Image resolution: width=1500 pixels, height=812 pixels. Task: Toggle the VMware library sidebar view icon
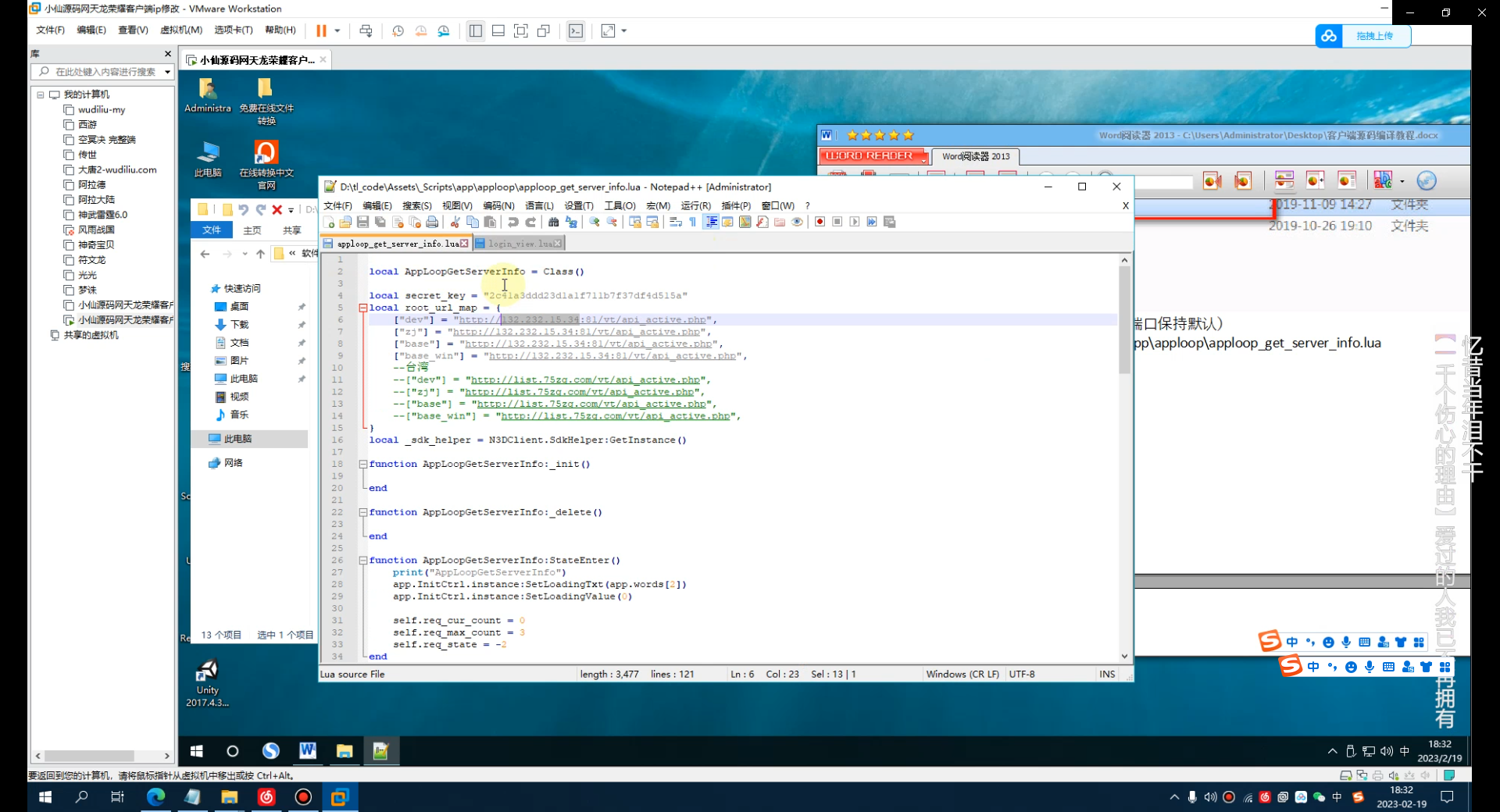point(475,30)
